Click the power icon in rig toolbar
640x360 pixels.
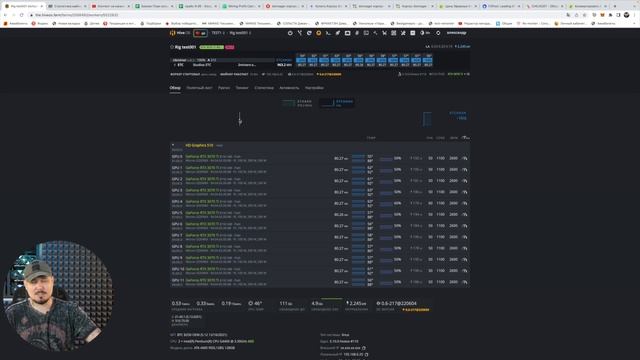[x=290, y=33]
